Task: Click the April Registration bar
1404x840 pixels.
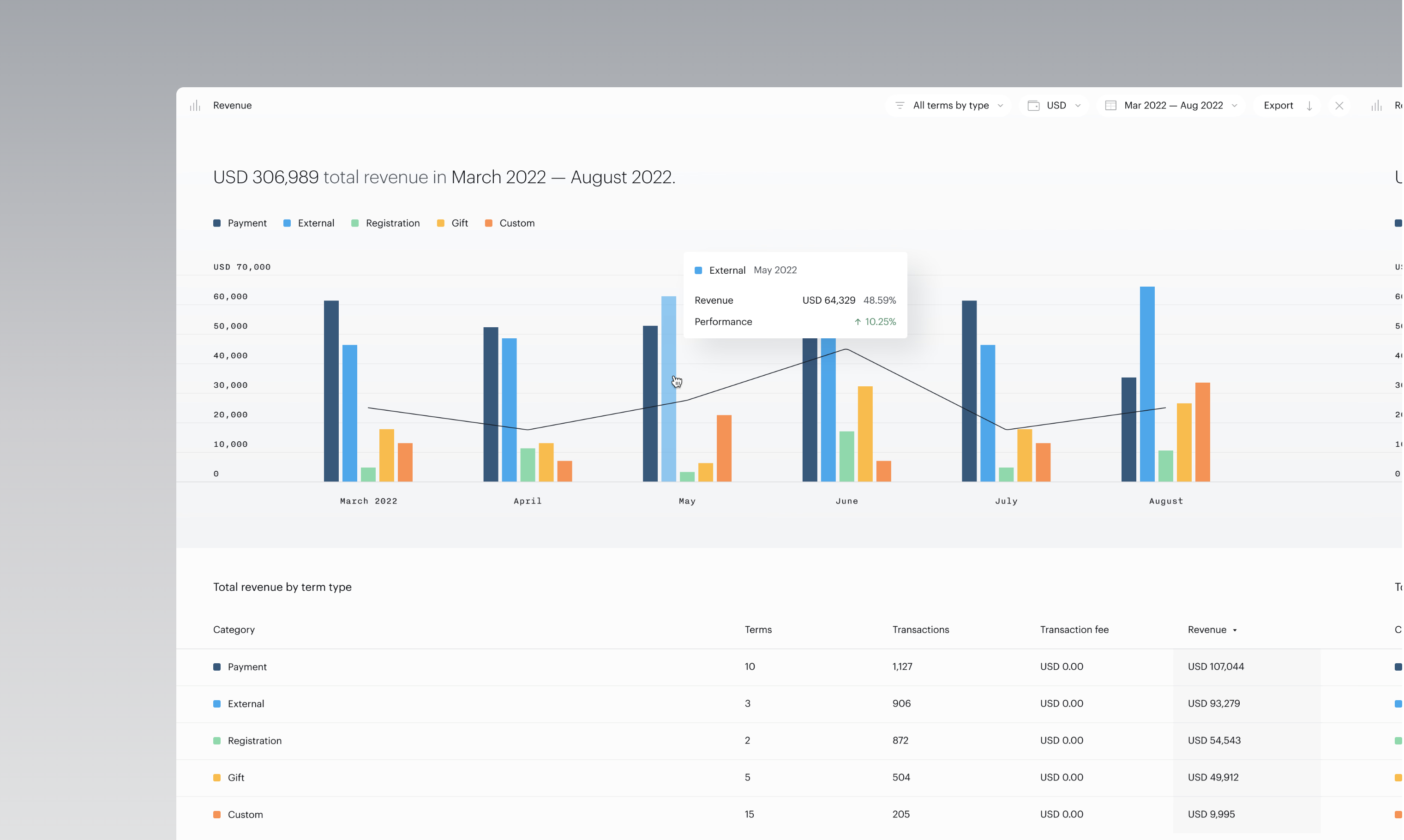Action: (528, 466)
